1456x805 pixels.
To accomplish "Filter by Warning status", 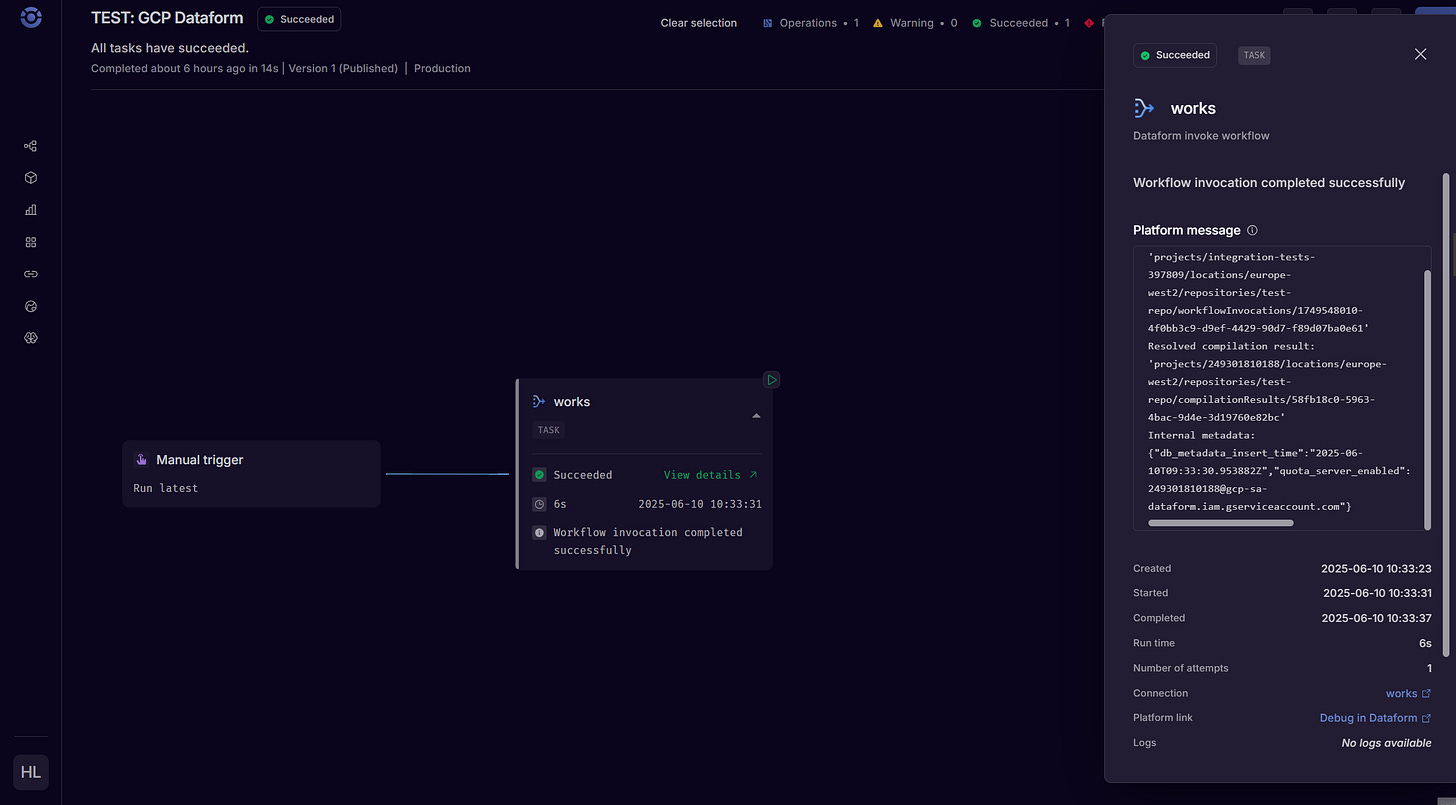I will point(914,23).
